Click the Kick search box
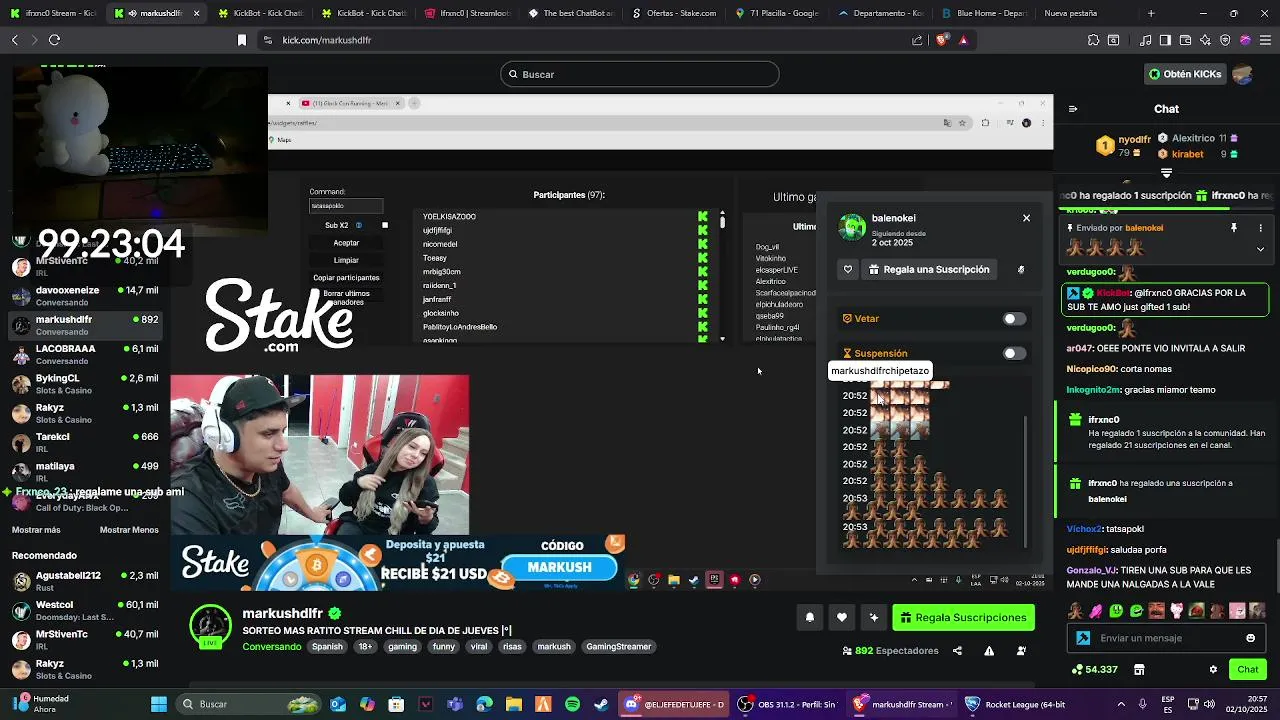1280x720 pixels. [x=640, y=74]
